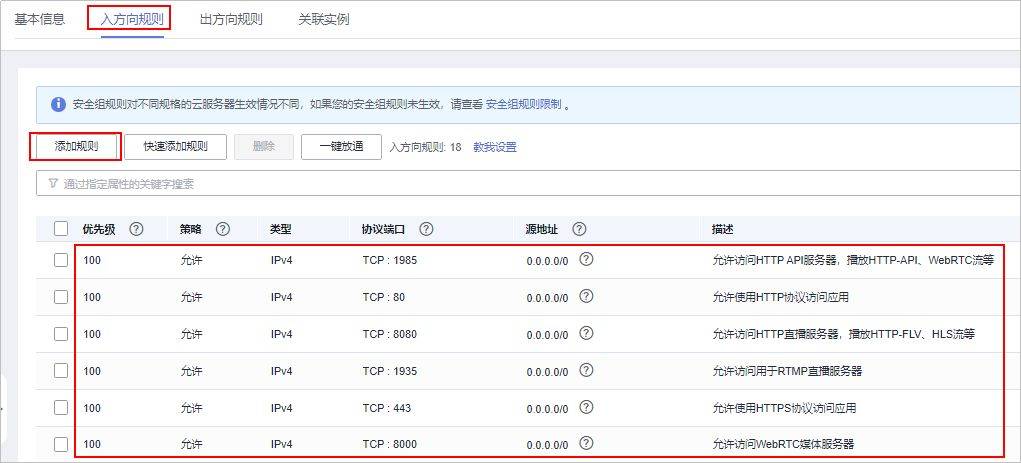This screenshot has width=1021, height=463.
Task: Open the 关联实例 tab
Action: click(324, 19)
